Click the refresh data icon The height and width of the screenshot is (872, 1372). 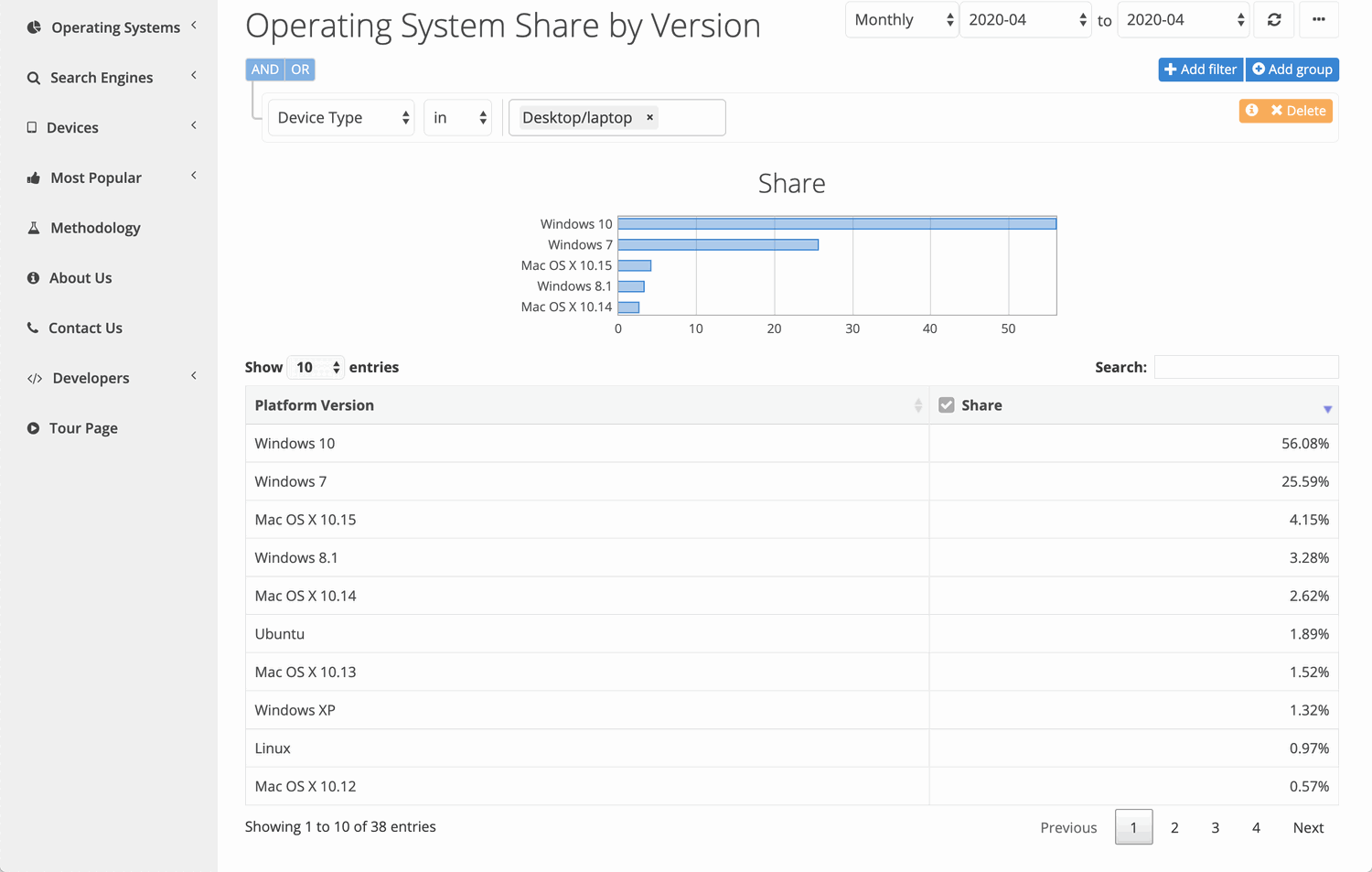point(1273,19)
